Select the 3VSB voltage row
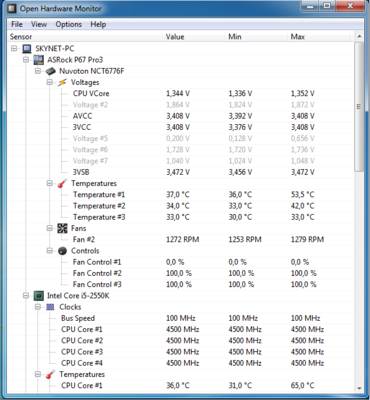 click(180, 172)
